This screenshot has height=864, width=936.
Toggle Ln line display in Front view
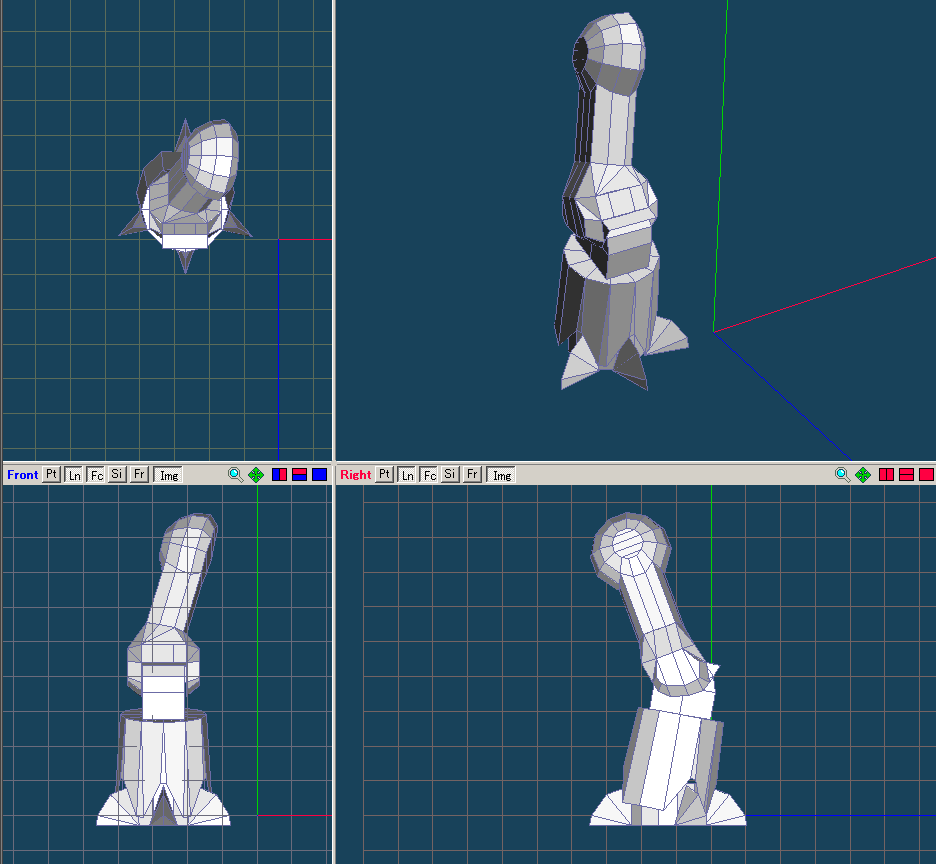point(74,475)
